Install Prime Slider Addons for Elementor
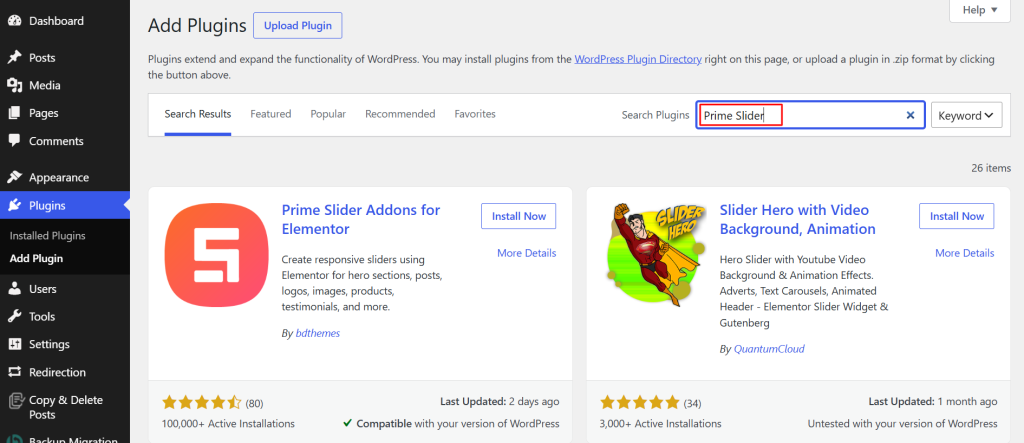Screen dimensions: 1024x443 coord(519,216)
